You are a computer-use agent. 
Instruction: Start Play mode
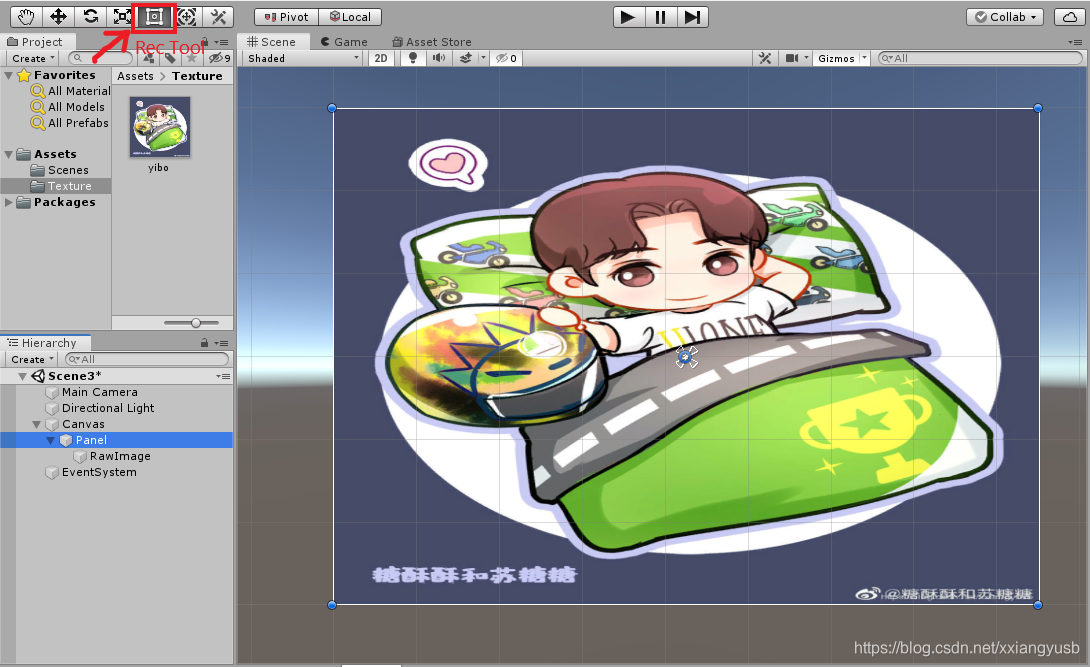point(628,17)
